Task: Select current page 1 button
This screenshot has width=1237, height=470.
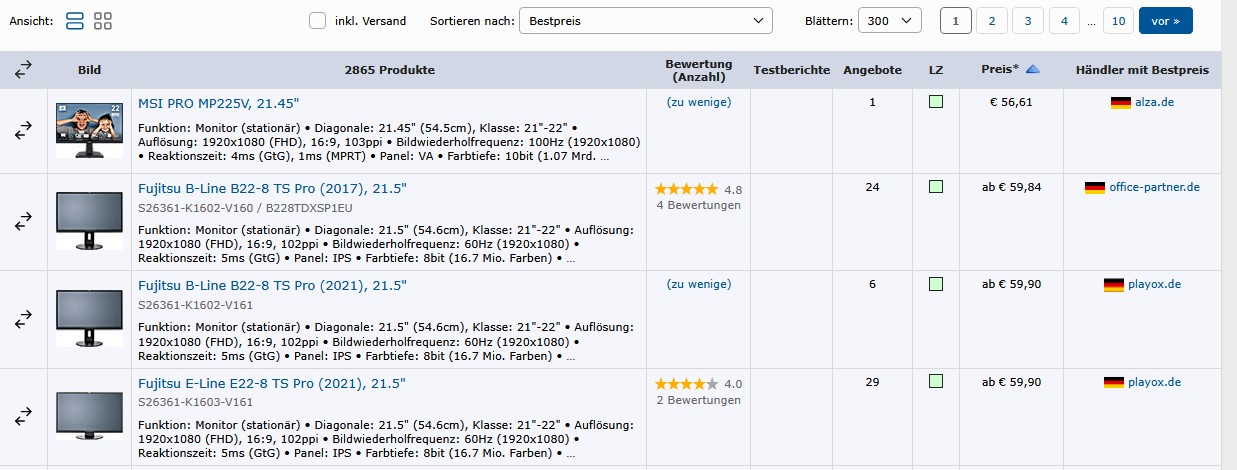Action: click(x=955, y=20)
